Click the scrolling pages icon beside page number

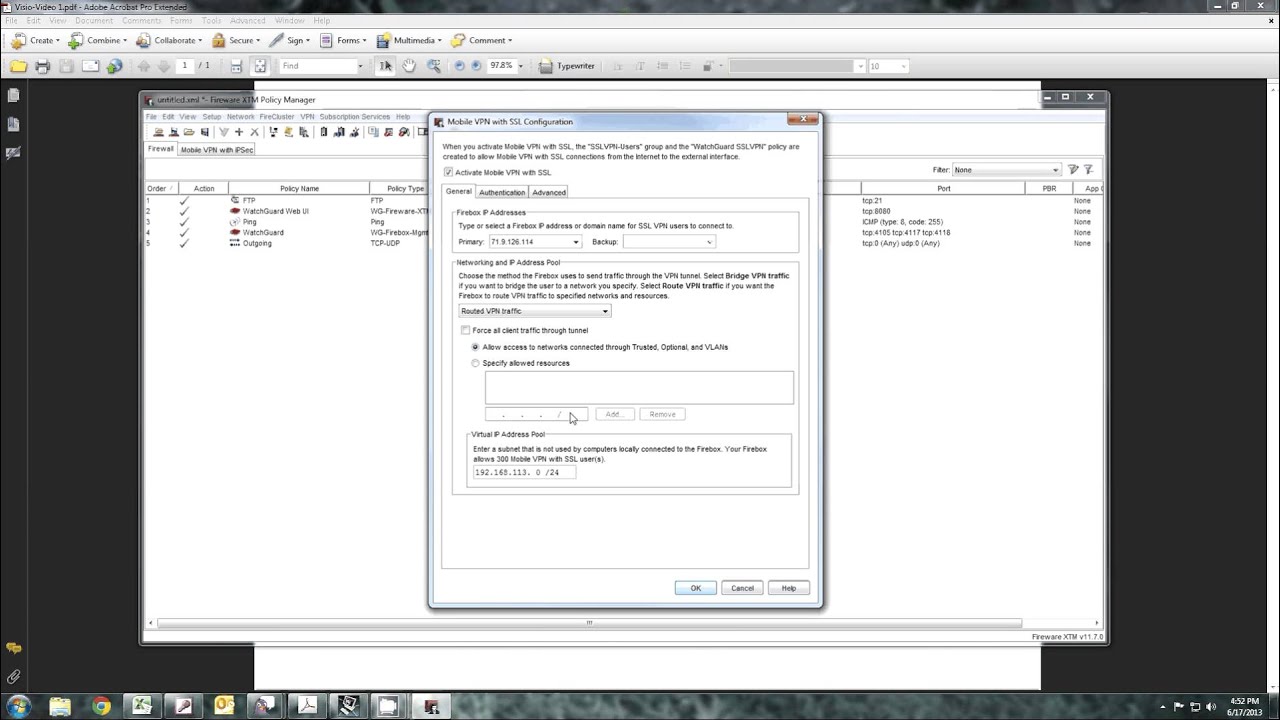[236, 66]
